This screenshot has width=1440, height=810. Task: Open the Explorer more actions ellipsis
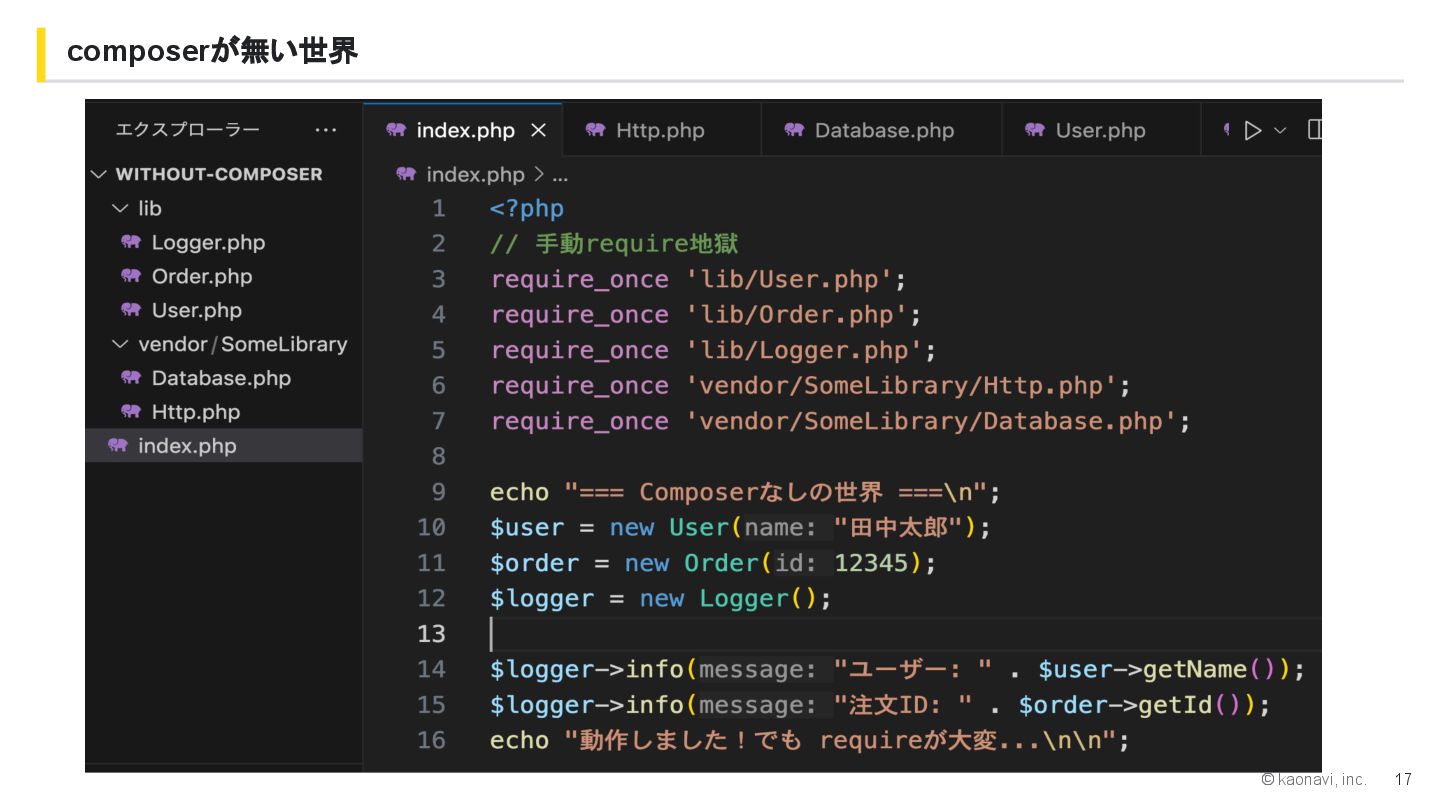[x=326, y=130]
